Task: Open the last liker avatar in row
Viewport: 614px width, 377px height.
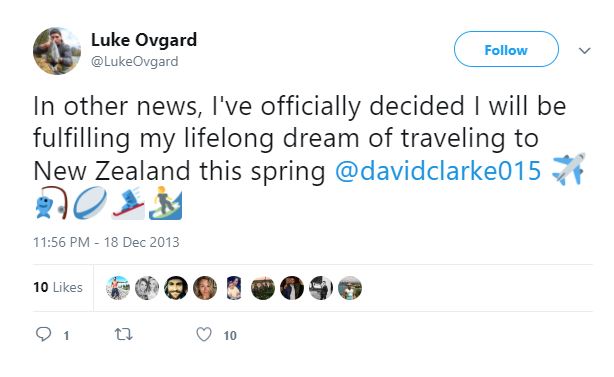Action: (350, 288)
